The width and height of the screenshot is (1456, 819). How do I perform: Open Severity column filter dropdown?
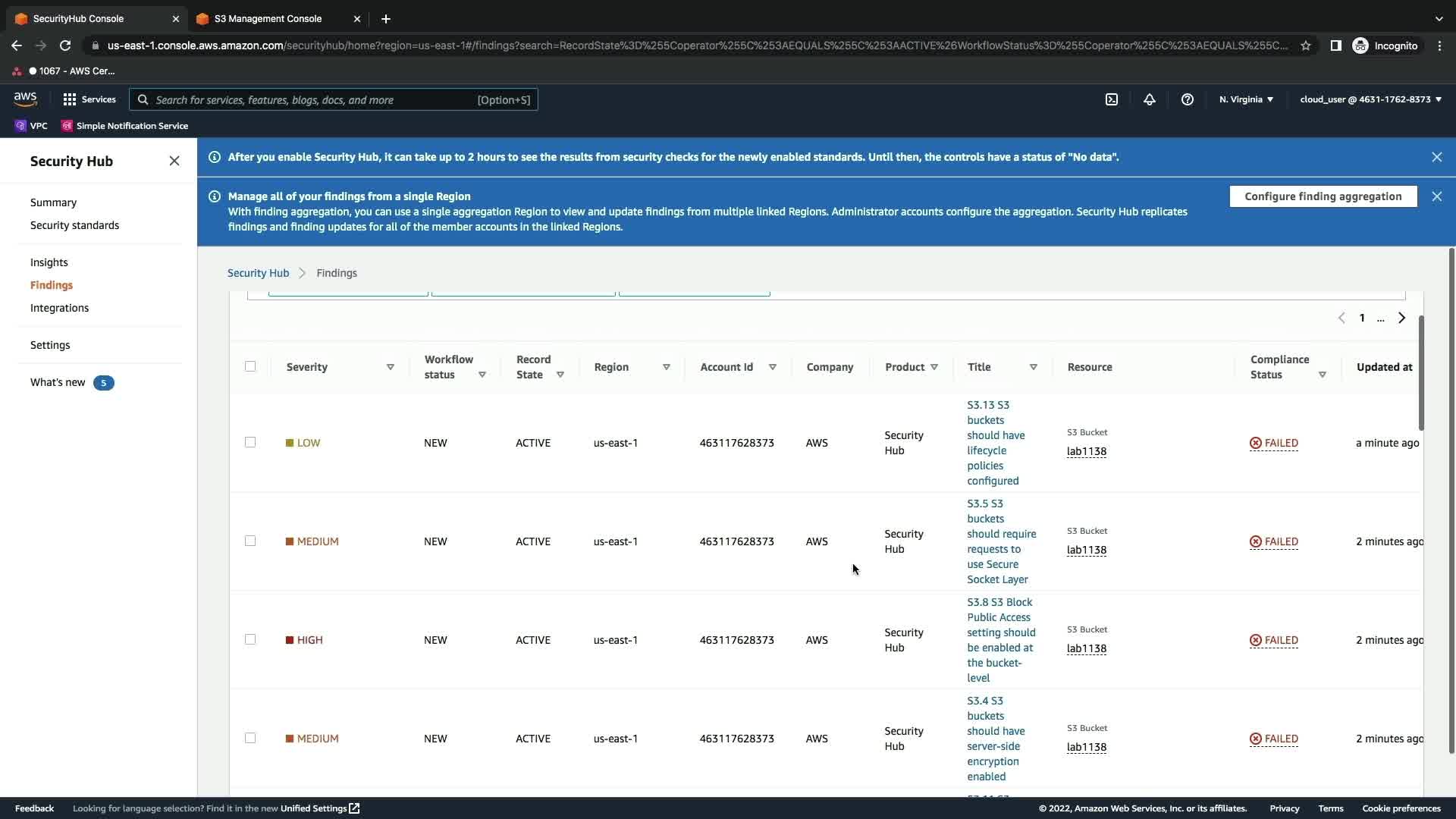coord(391,367)
